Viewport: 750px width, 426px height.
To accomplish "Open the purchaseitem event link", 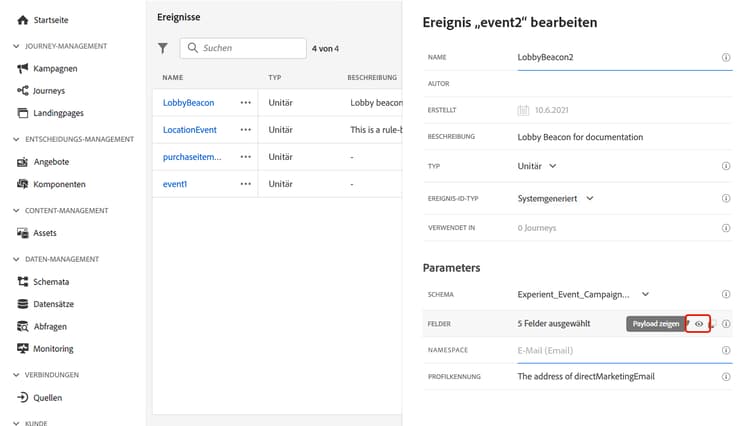I will [x=192, y=157].
